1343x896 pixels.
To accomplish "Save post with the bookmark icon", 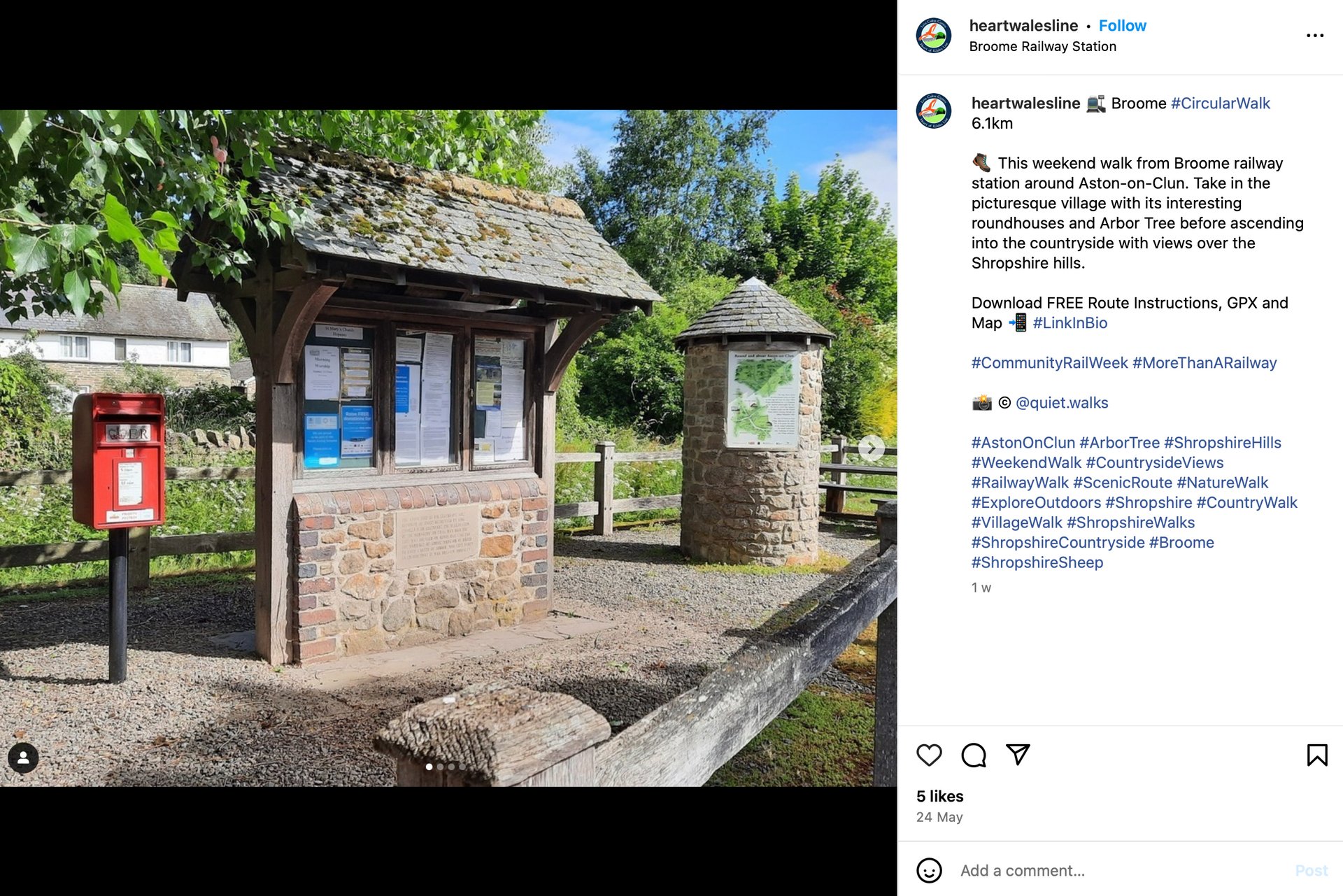I will [x=1317, y=755].
